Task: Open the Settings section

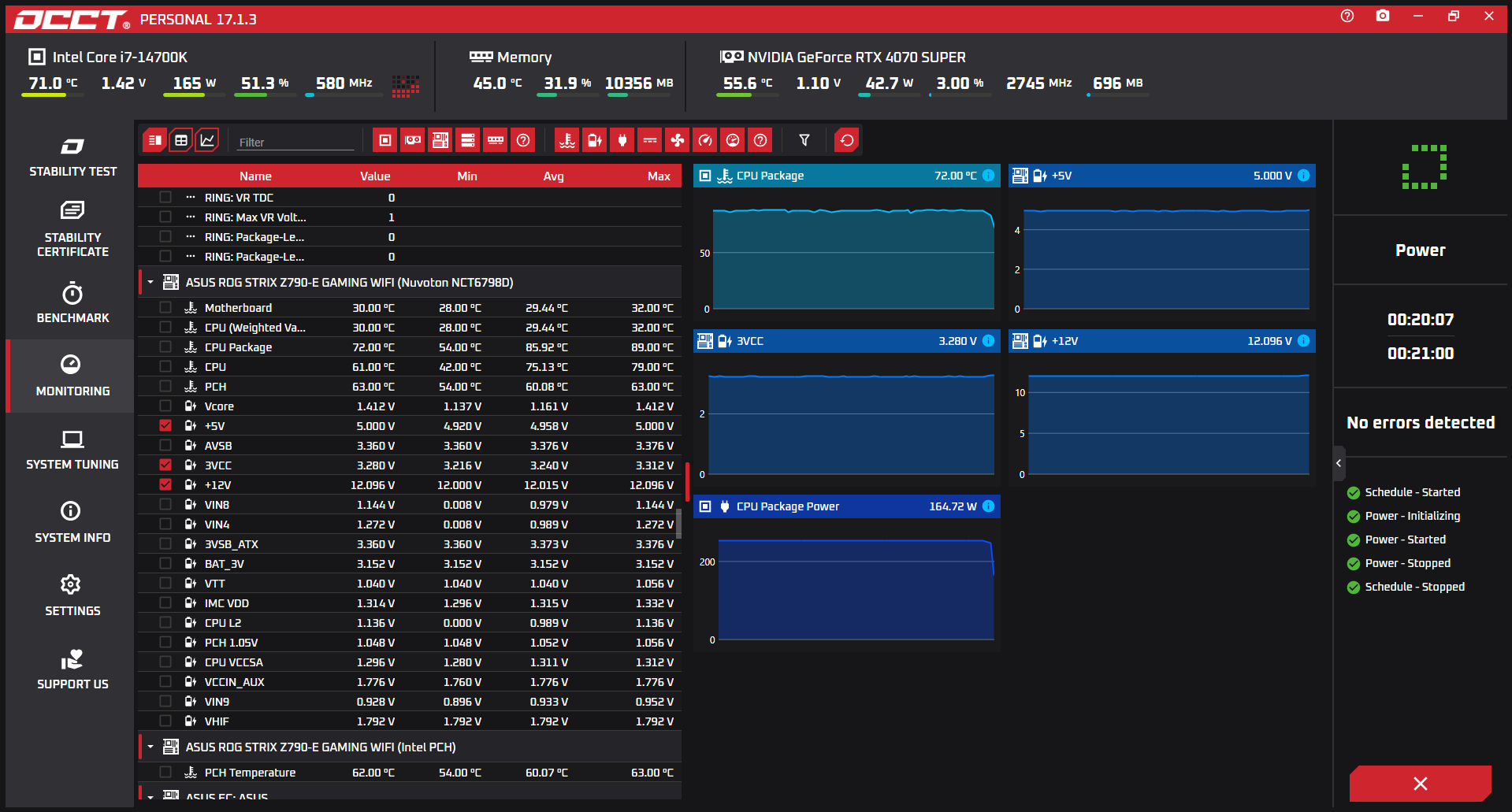Action: [72, 596]
